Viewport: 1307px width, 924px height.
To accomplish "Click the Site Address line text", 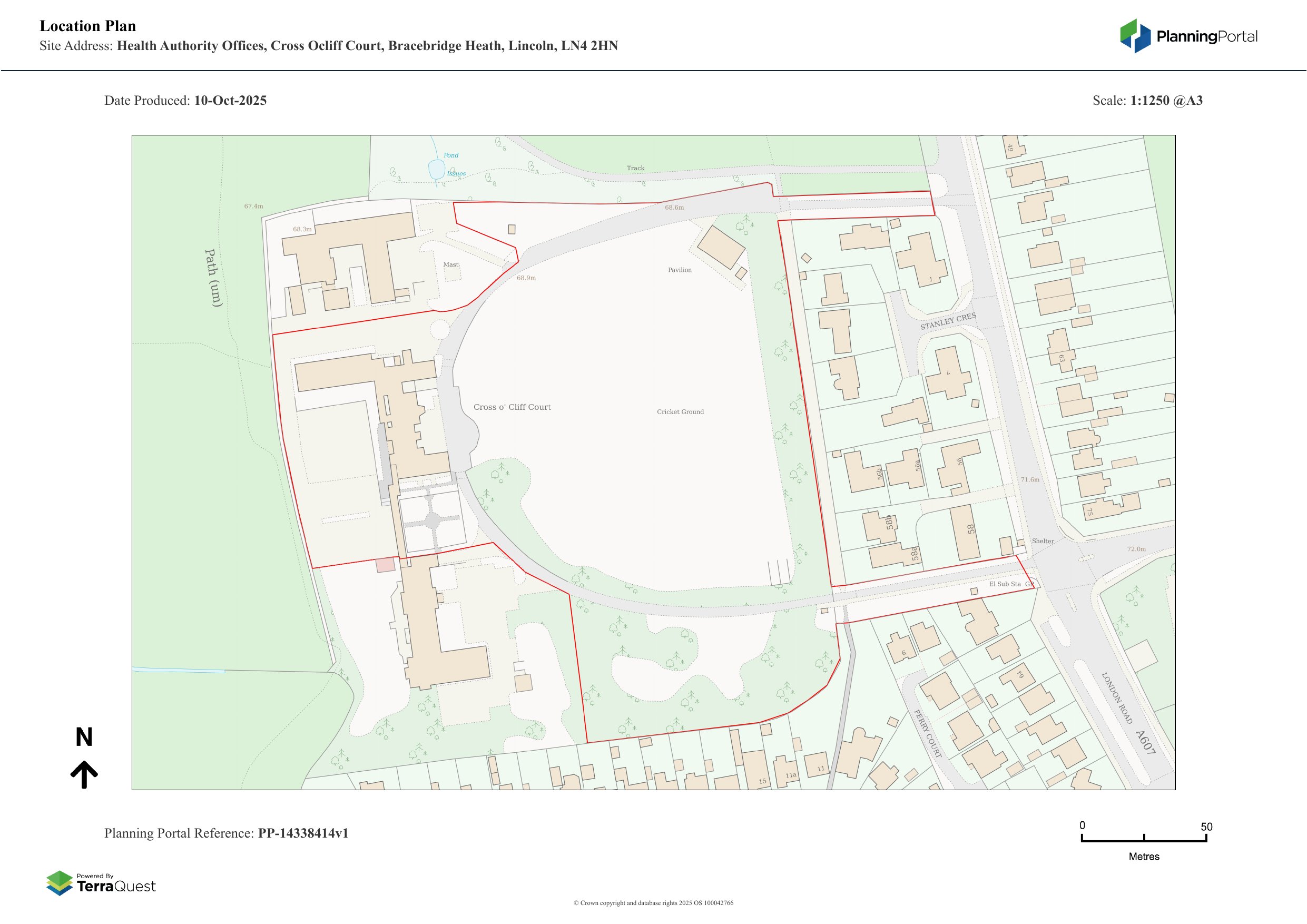I will click(328, 45).
